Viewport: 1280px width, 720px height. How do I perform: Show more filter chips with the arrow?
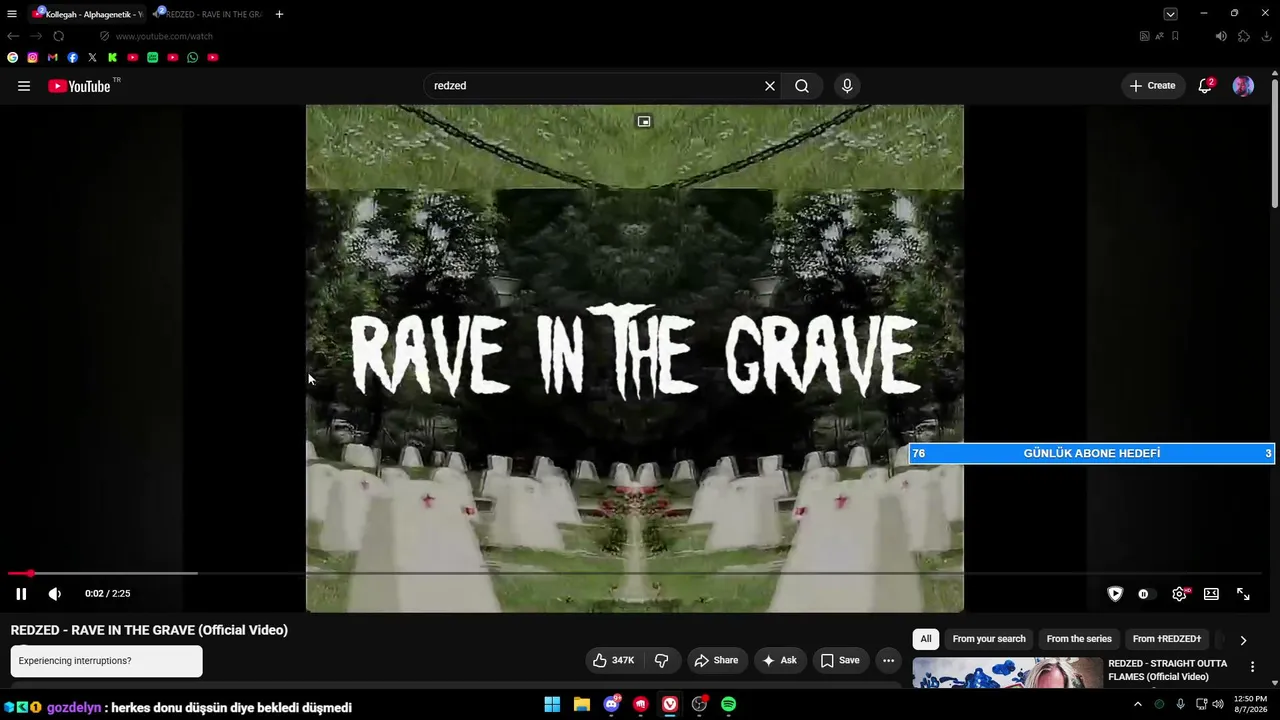(x=1243, y=640)
